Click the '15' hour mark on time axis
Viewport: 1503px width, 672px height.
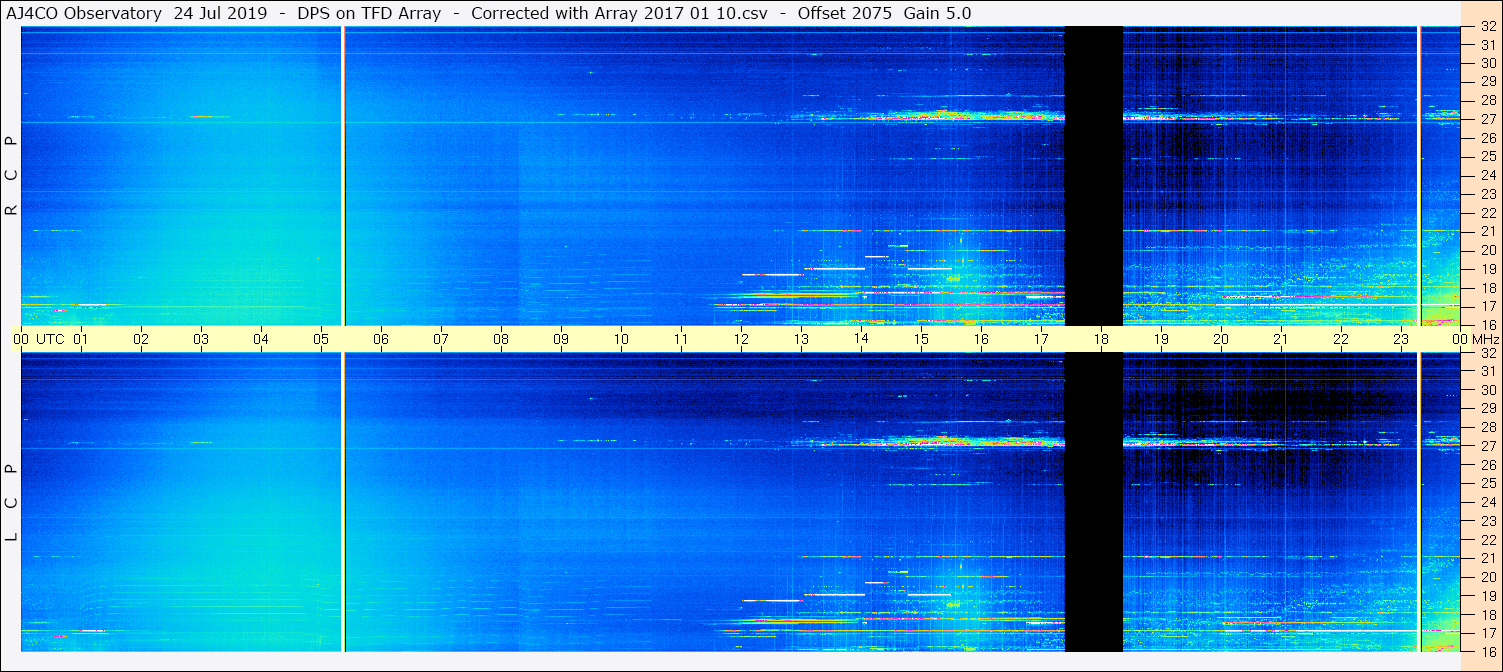click(x=921, y=339)
